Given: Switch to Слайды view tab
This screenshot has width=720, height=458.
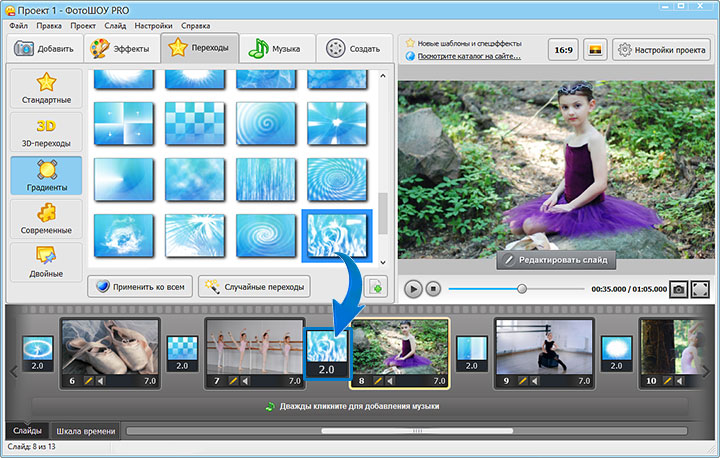Looking at the screenshot, I should [27, 431].
